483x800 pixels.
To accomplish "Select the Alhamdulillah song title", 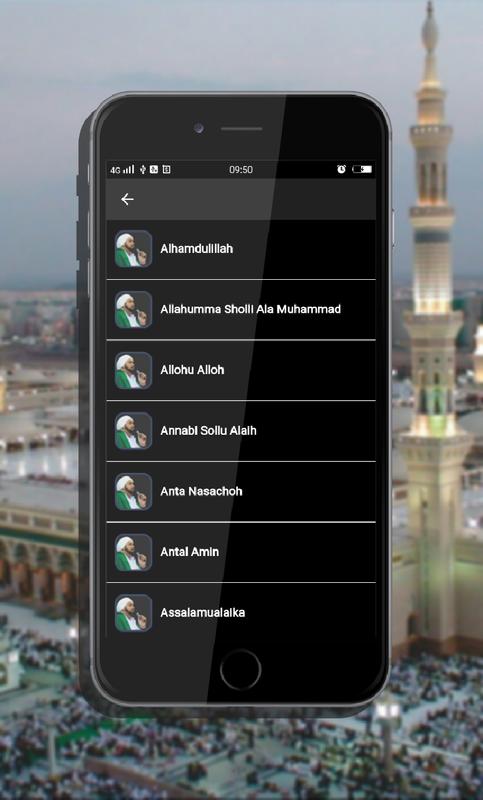I will click(x=196, y=248).
